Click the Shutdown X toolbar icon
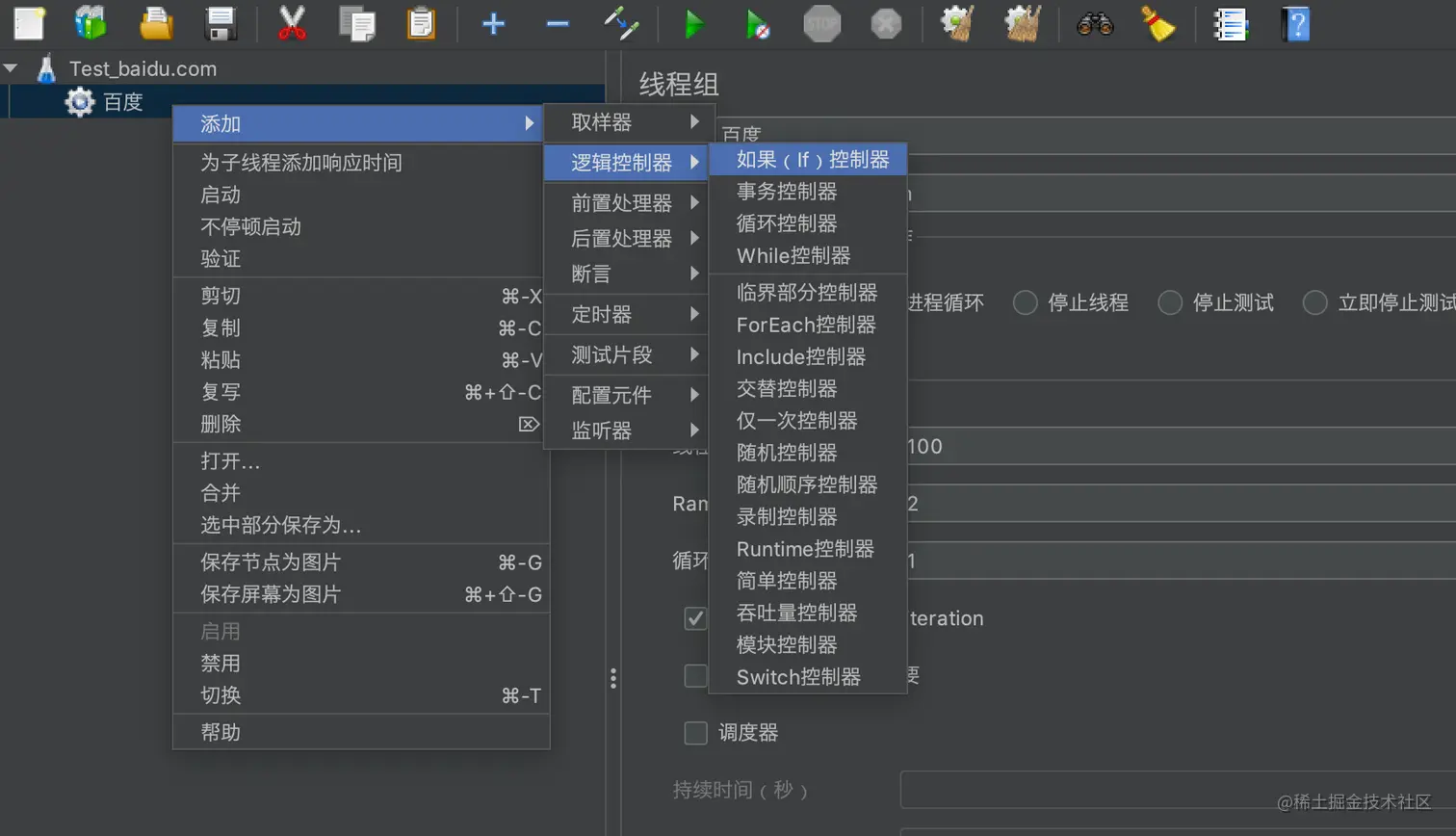This screenshot has height=836, width=1456. pyautogui.click(x=886, y=23)
